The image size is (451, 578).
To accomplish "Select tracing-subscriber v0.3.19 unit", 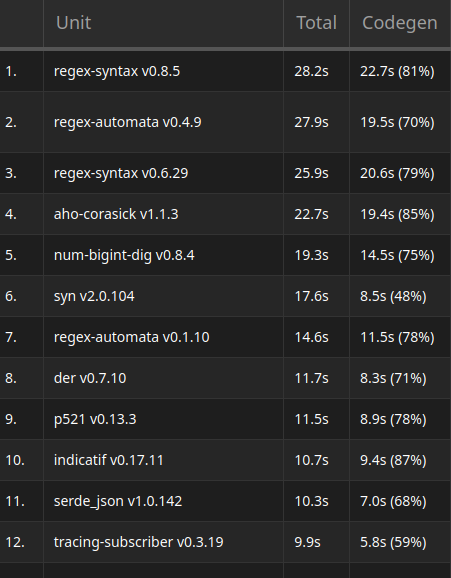I will [x=139, y=542].
